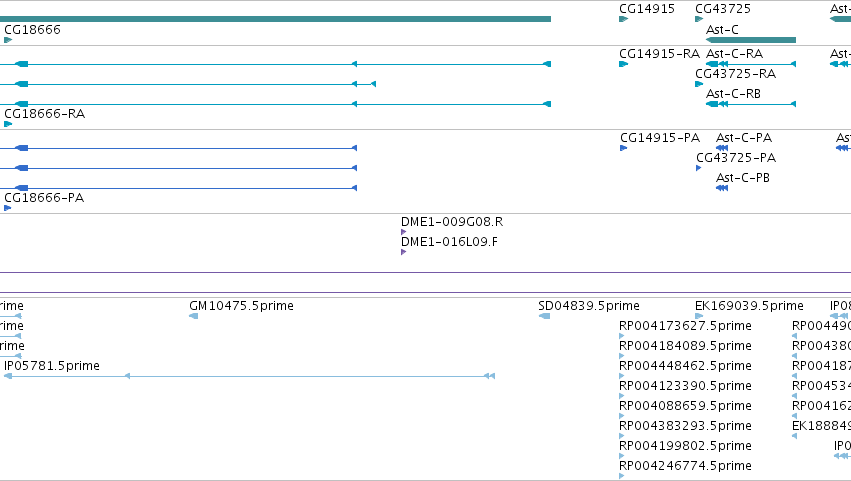
Task: Select the CG14915 gene label
Action: (x=647, y=9)
